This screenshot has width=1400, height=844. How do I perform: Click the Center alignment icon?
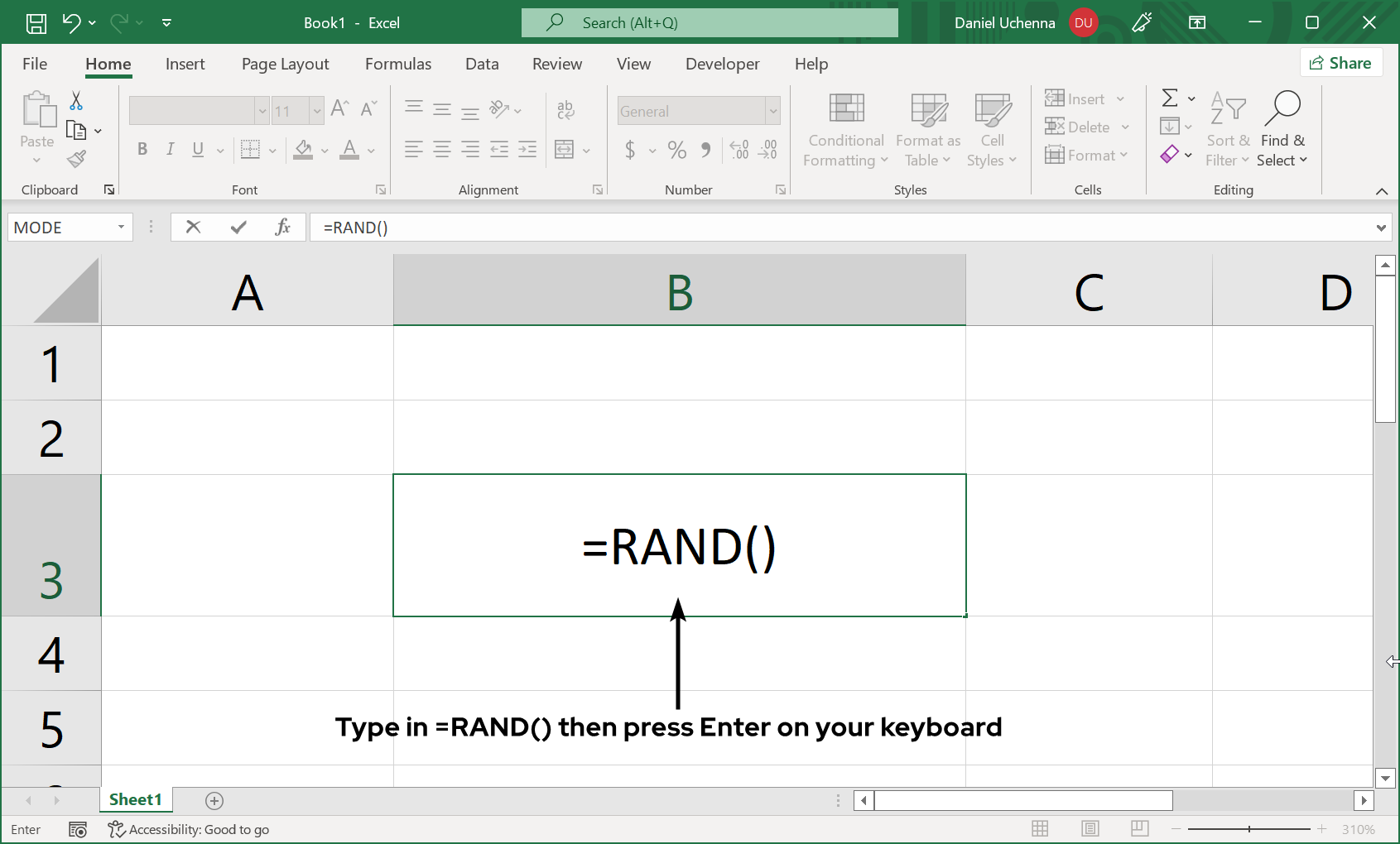pyautogui.click(x=441, y=150)
